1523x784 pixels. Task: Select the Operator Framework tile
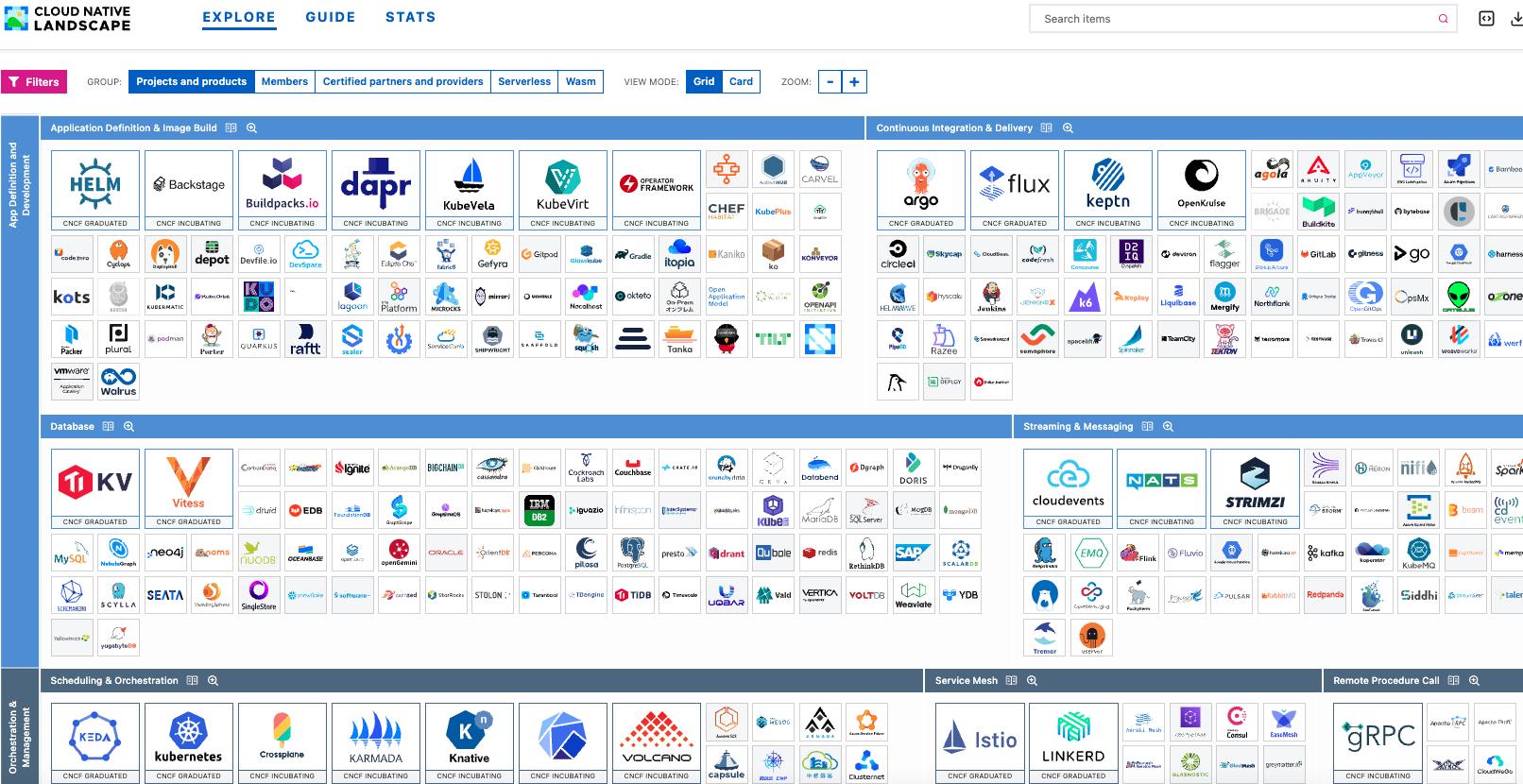point(656,190)
